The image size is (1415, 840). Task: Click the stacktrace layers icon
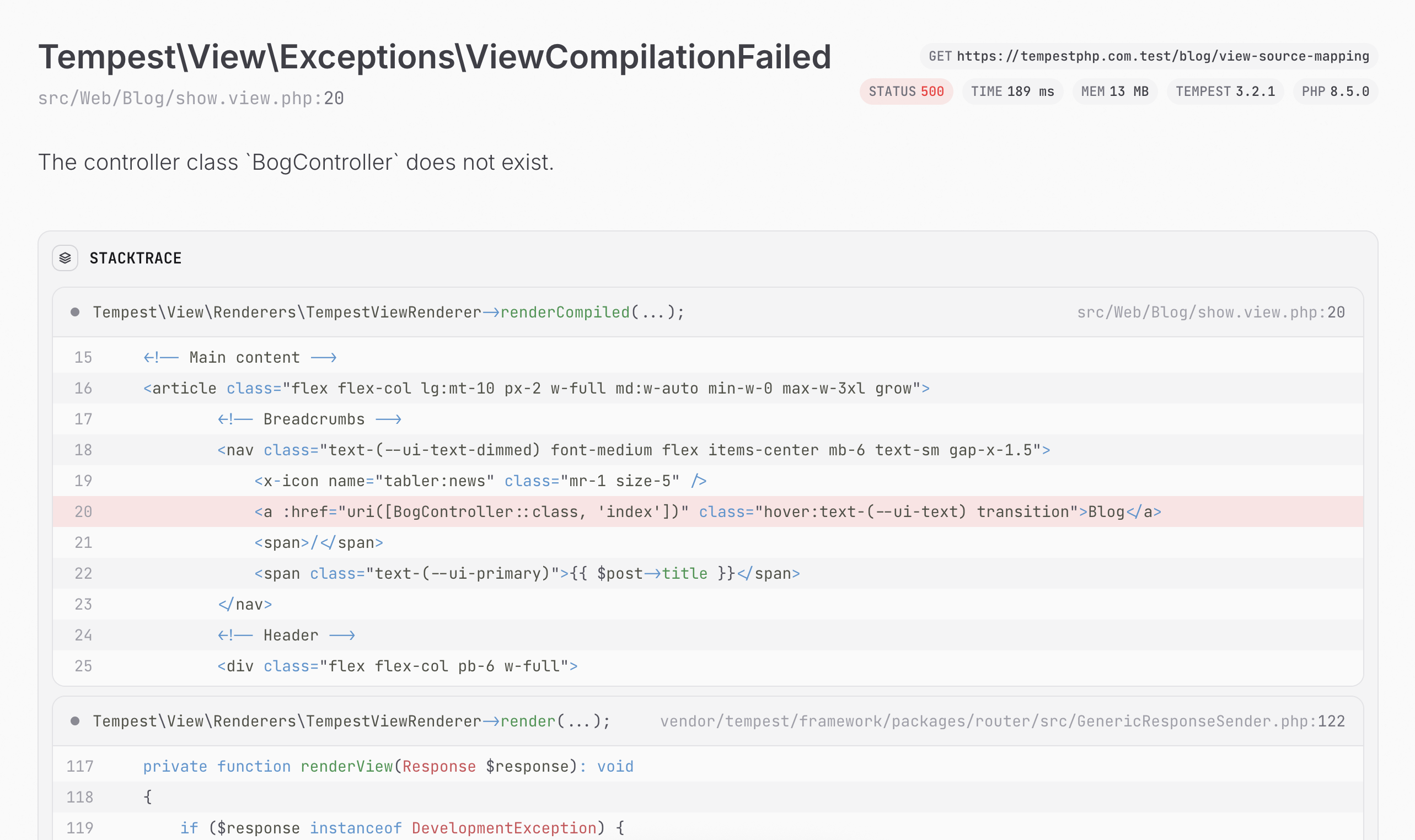point(65,258)
